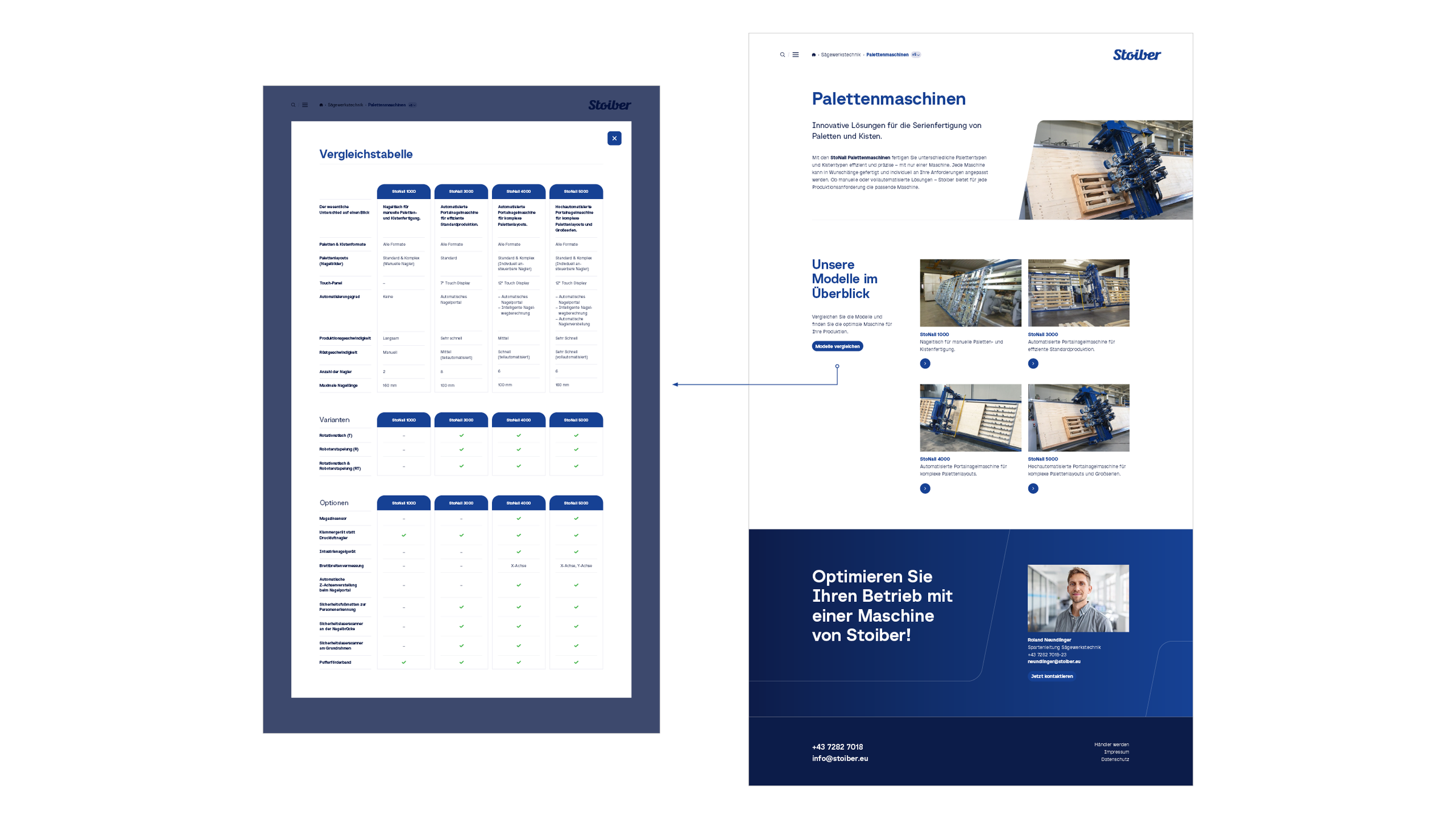Click the StoNail 4000 header in the top comparison table

pyautogui.click(x=519, y=191)
